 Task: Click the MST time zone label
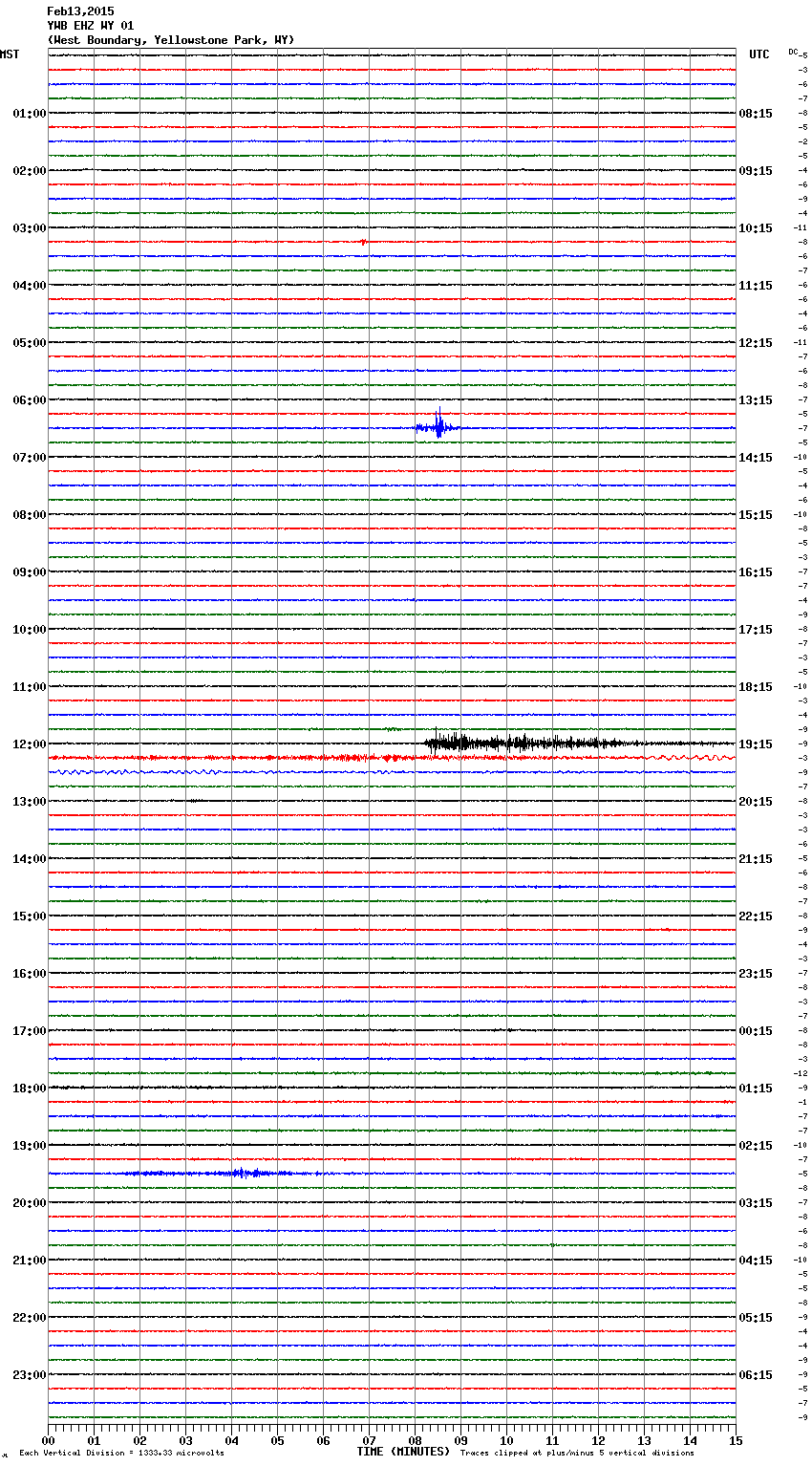click(10, 54)
